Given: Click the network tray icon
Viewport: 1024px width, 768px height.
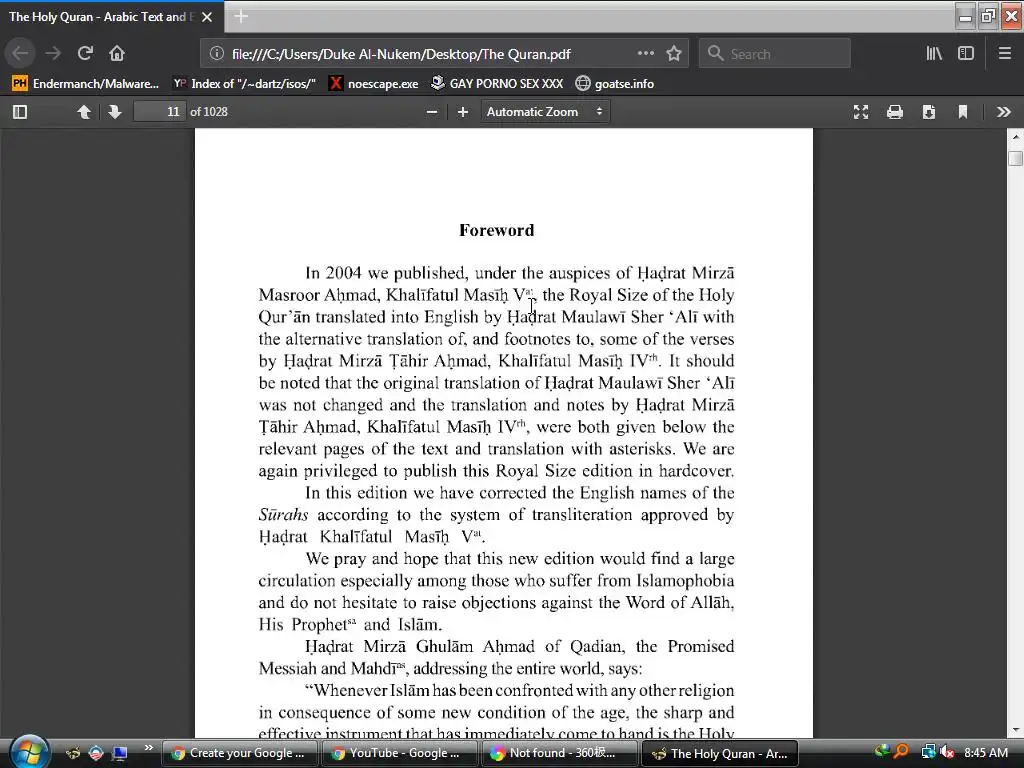Looking at the screenshot, I should click(928, 752).
